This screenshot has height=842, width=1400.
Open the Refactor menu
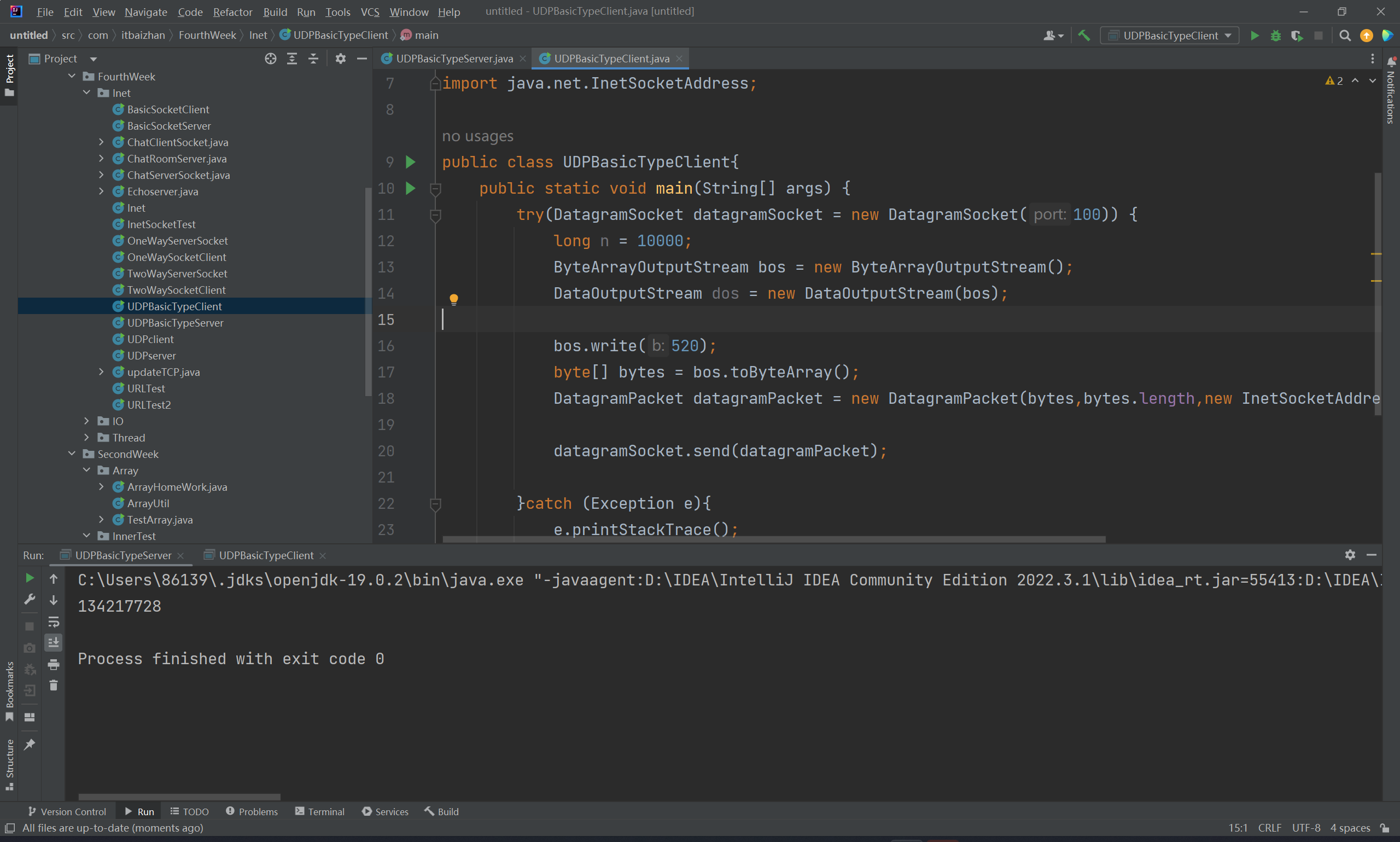pyautogui.click(x=232, y=12)
